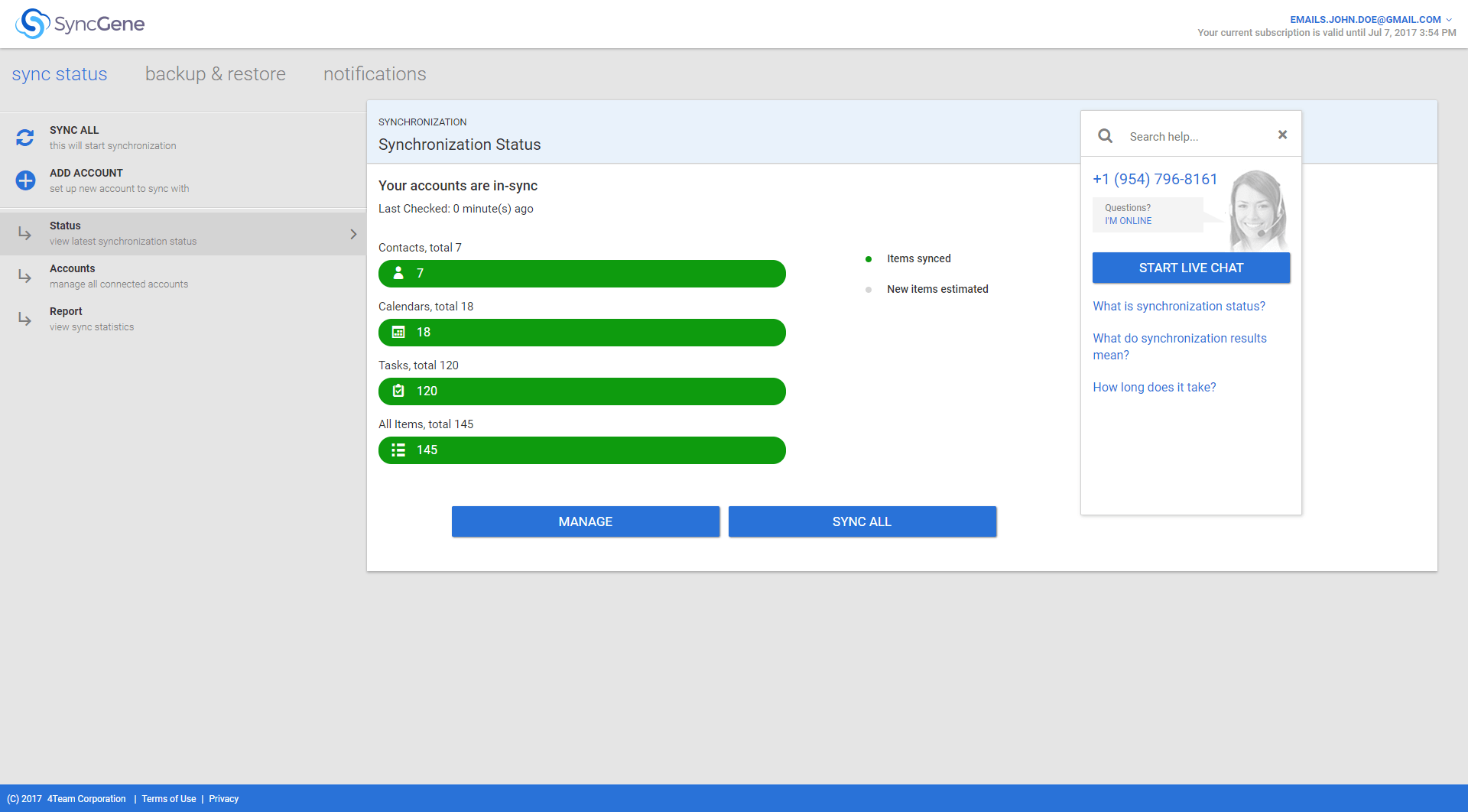Click the tasks clipboard icon on Tasks bar
Viewport: 1468px width, 812px height.
point(398,391)
